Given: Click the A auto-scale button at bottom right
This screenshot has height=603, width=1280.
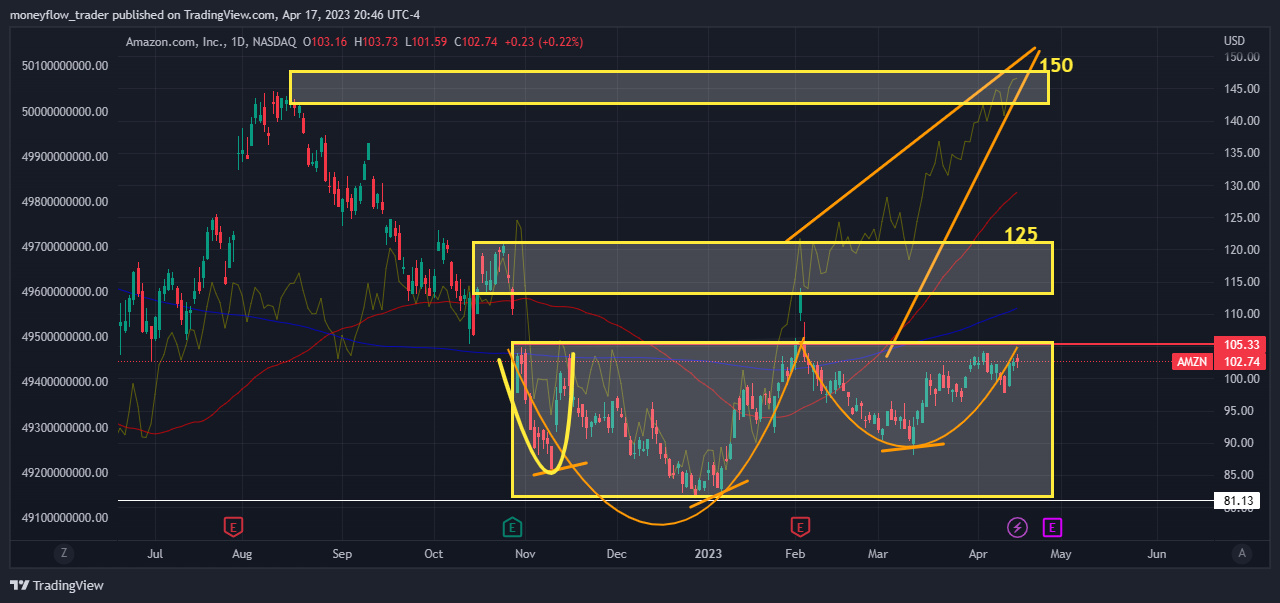Looking at the screenshot, I should coord(1241,553).
